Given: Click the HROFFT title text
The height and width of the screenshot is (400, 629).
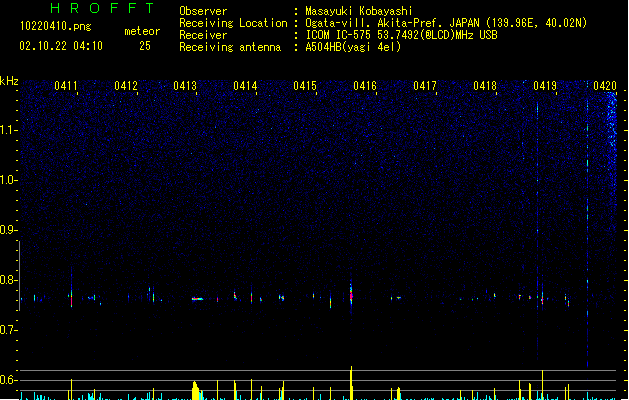Looking at the screenshot, I should coord(102,8).
